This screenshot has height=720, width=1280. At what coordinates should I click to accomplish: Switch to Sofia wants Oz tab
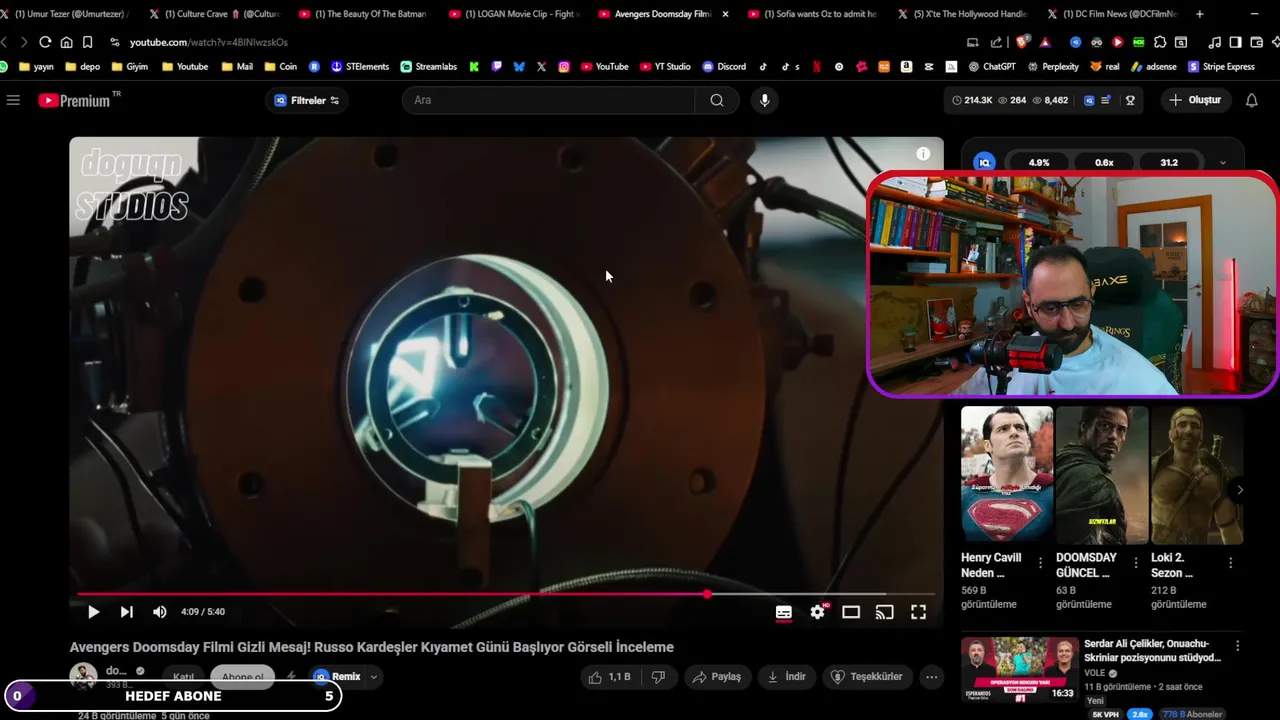[815, 14]
